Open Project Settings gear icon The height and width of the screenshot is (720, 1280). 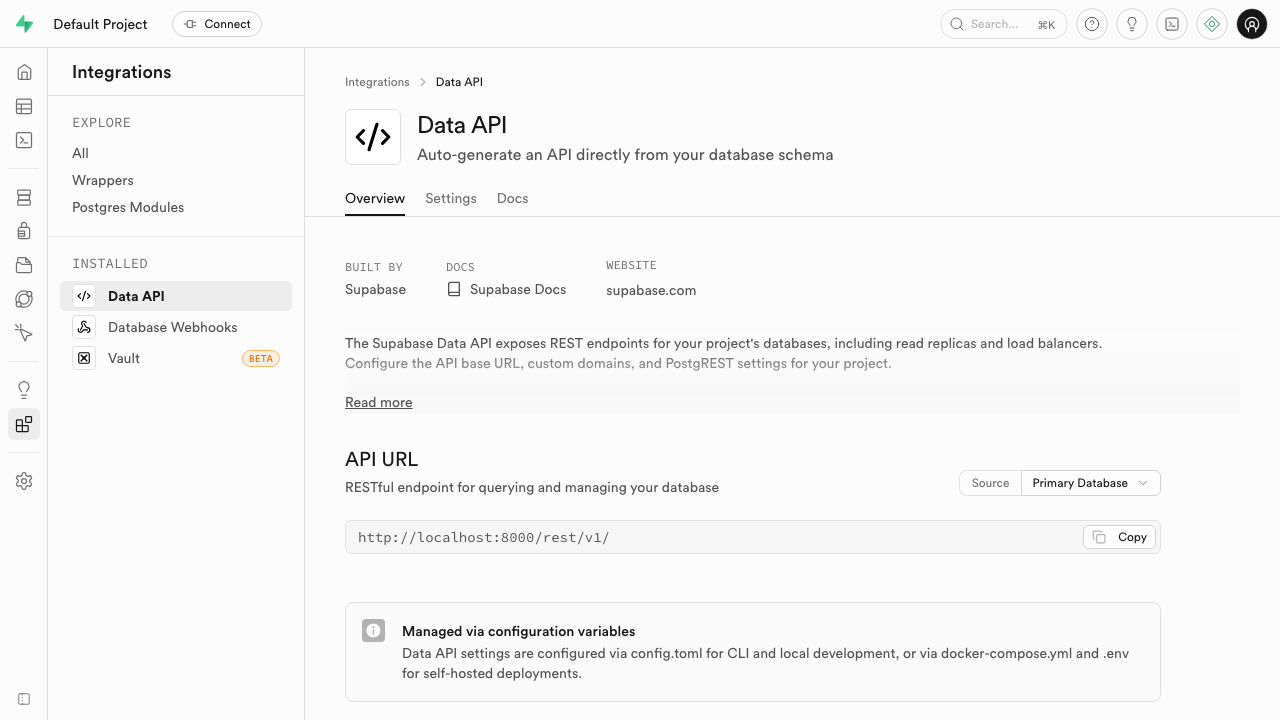coord(24,481)
